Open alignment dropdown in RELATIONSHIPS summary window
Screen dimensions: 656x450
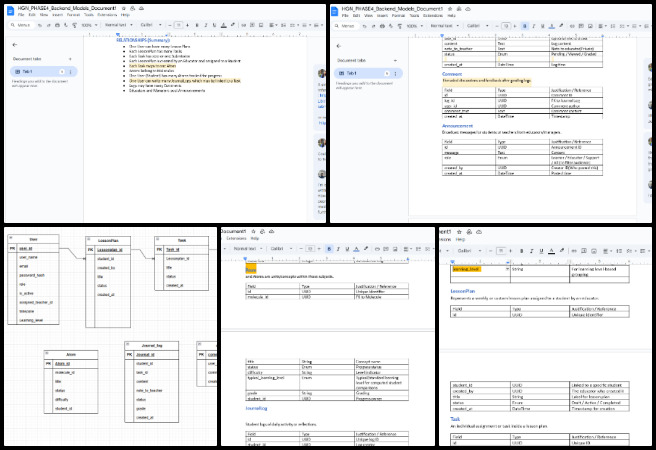click(x=273, y=25)
